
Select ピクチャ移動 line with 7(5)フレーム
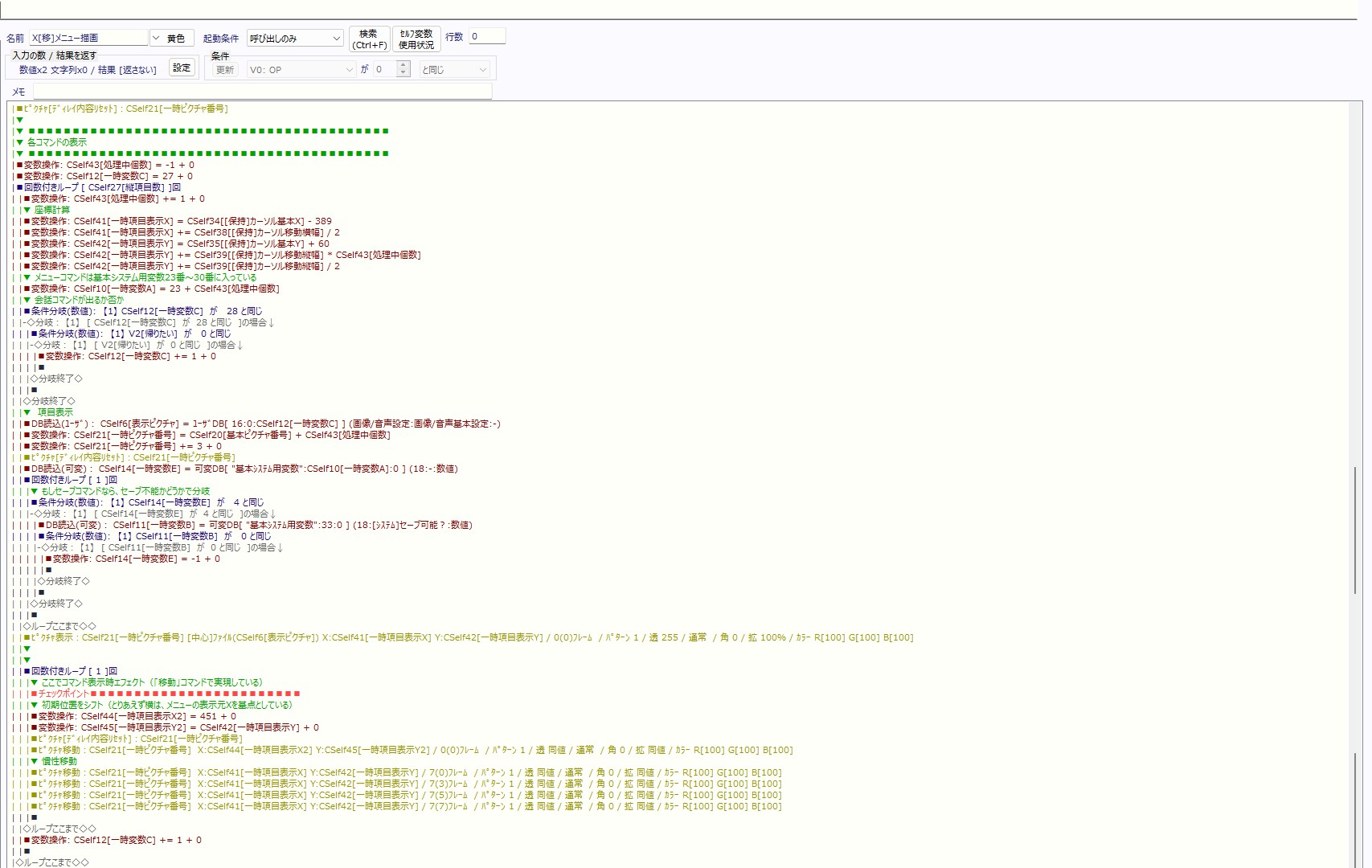tap(410, 795)
